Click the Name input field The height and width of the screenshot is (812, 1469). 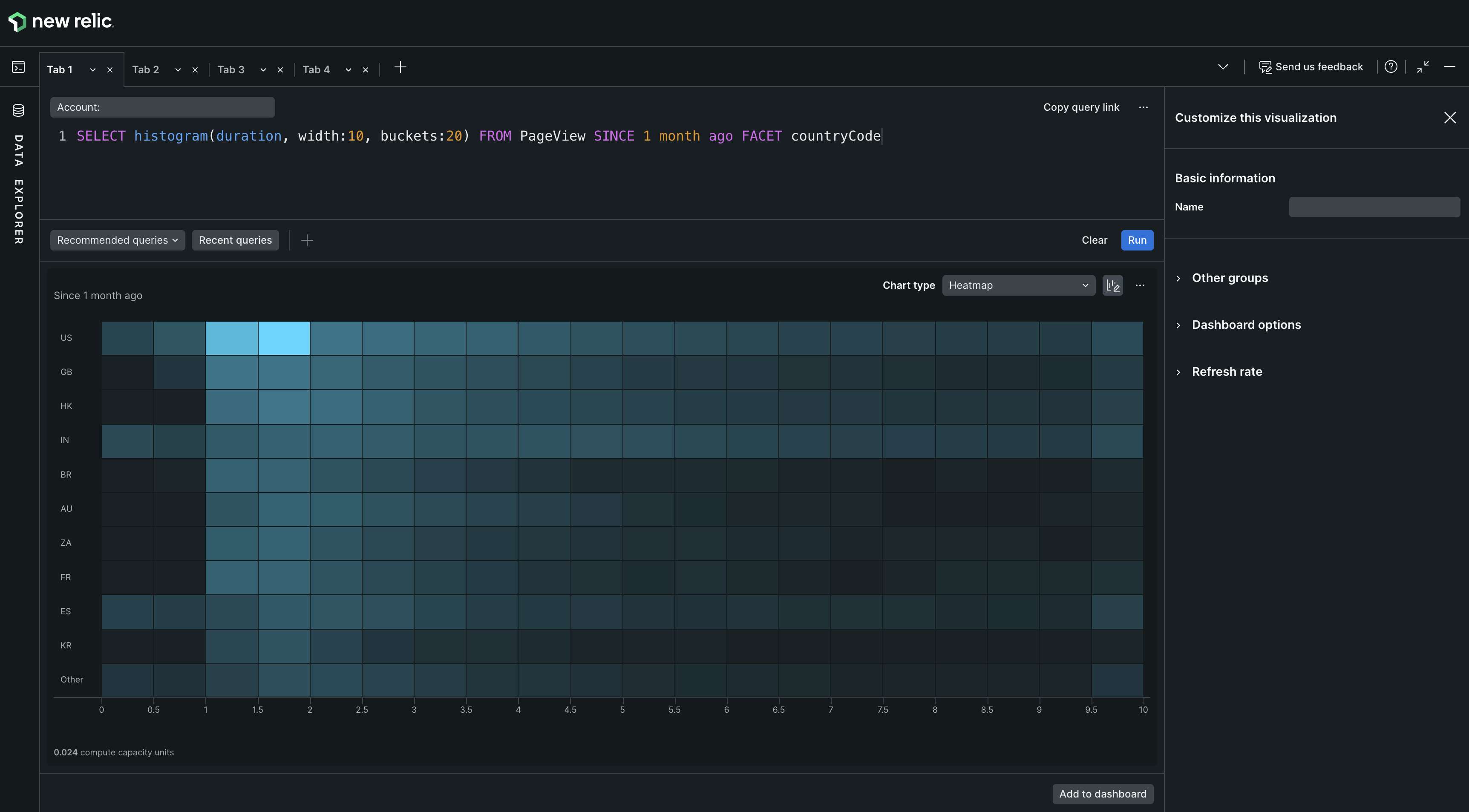pyautogui.click(x=1374, y=207)
